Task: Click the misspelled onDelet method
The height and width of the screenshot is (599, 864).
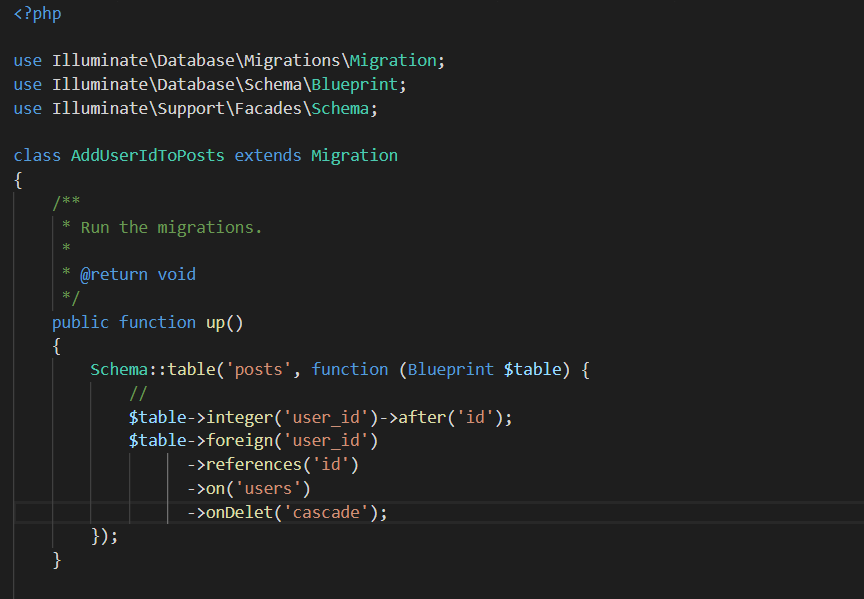Action: click(x=239, y=512)
